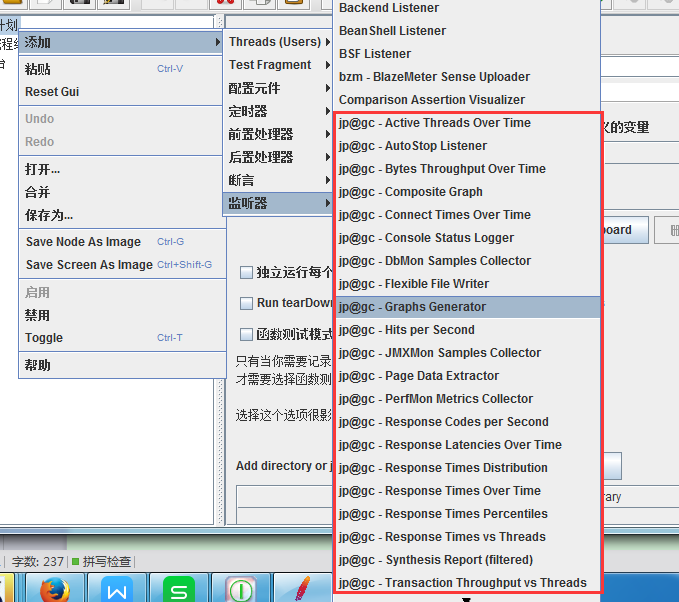This screenshot has width=679, height=602.
Task: Add jp@gc - JMXMon Samples Collector
Action: pyautogui.click(x=468, y=353)
